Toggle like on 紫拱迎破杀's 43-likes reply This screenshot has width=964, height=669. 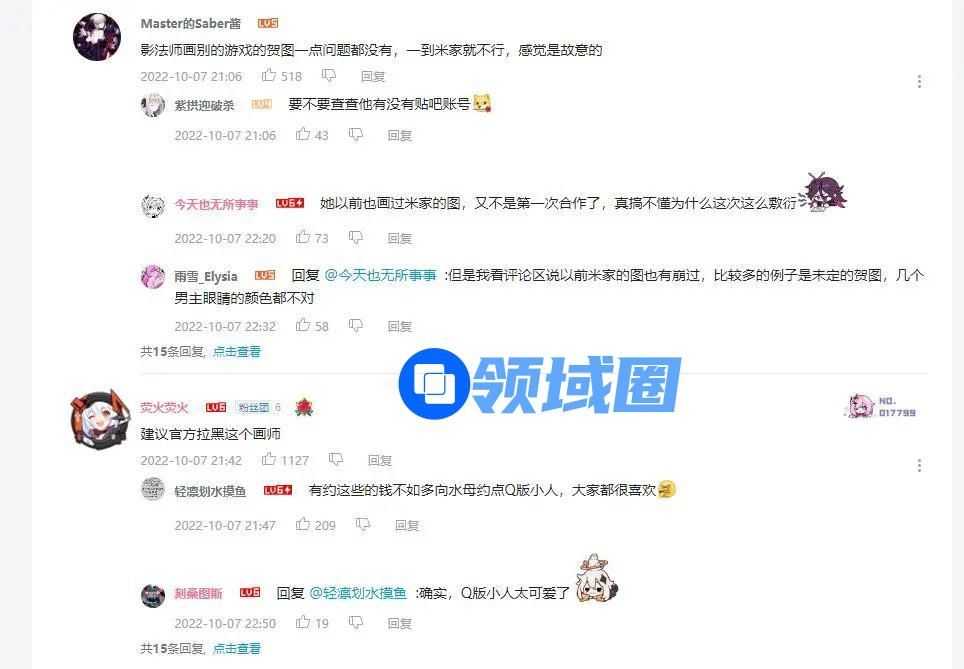coord(302,134)
